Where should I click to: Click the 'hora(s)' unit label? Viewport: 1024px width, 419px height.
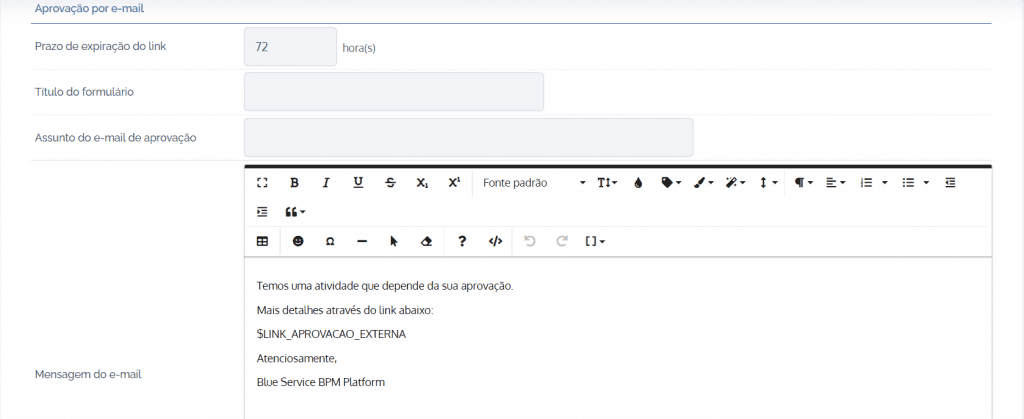359,48
